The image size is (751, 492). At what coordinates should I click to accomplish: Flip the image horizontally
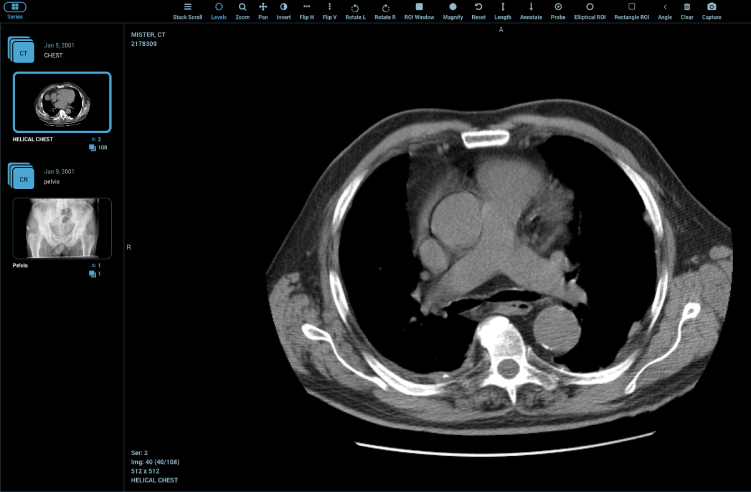307,10
